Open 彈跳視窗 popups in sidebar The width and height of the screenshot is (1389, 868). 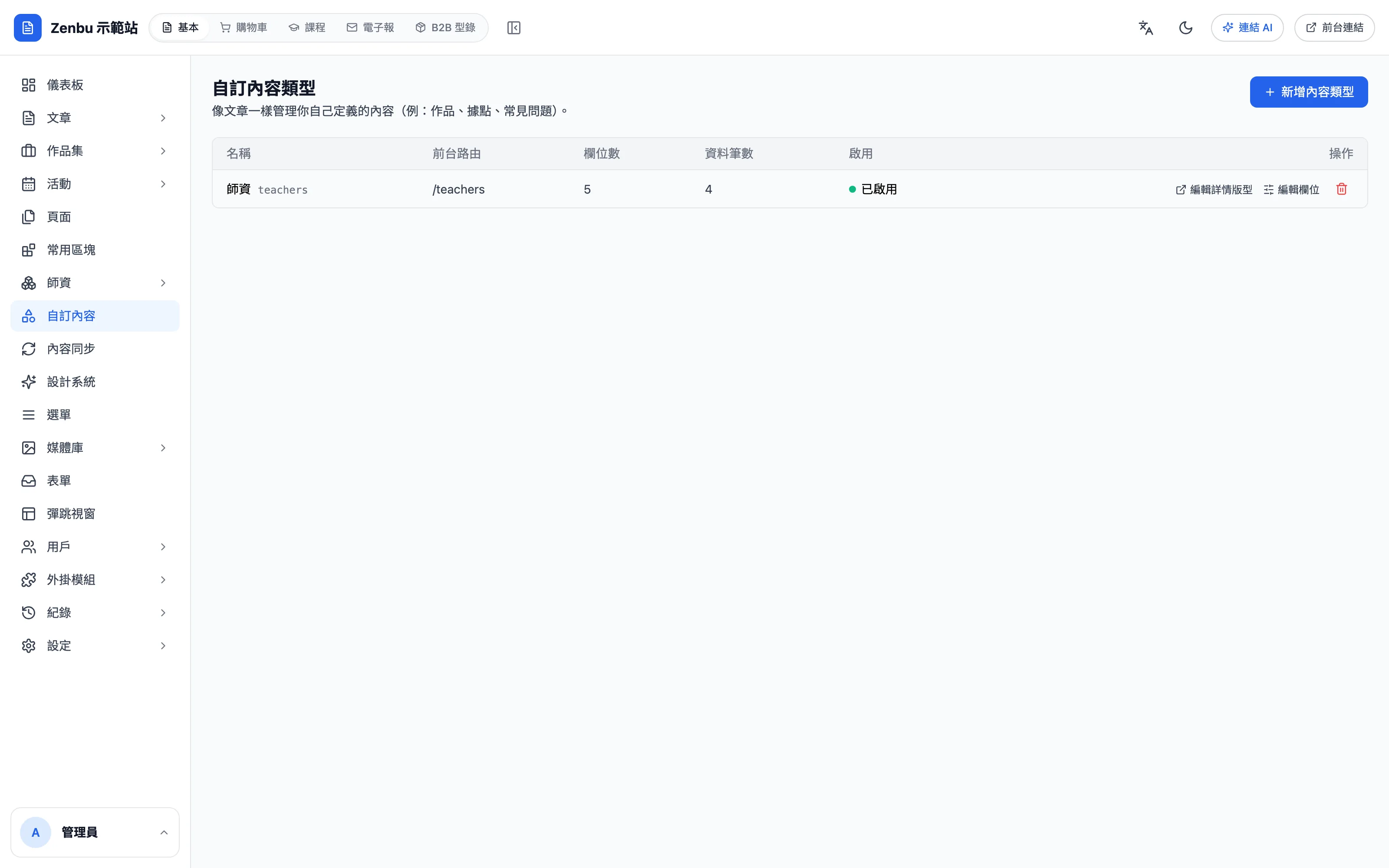pos(95,514)
